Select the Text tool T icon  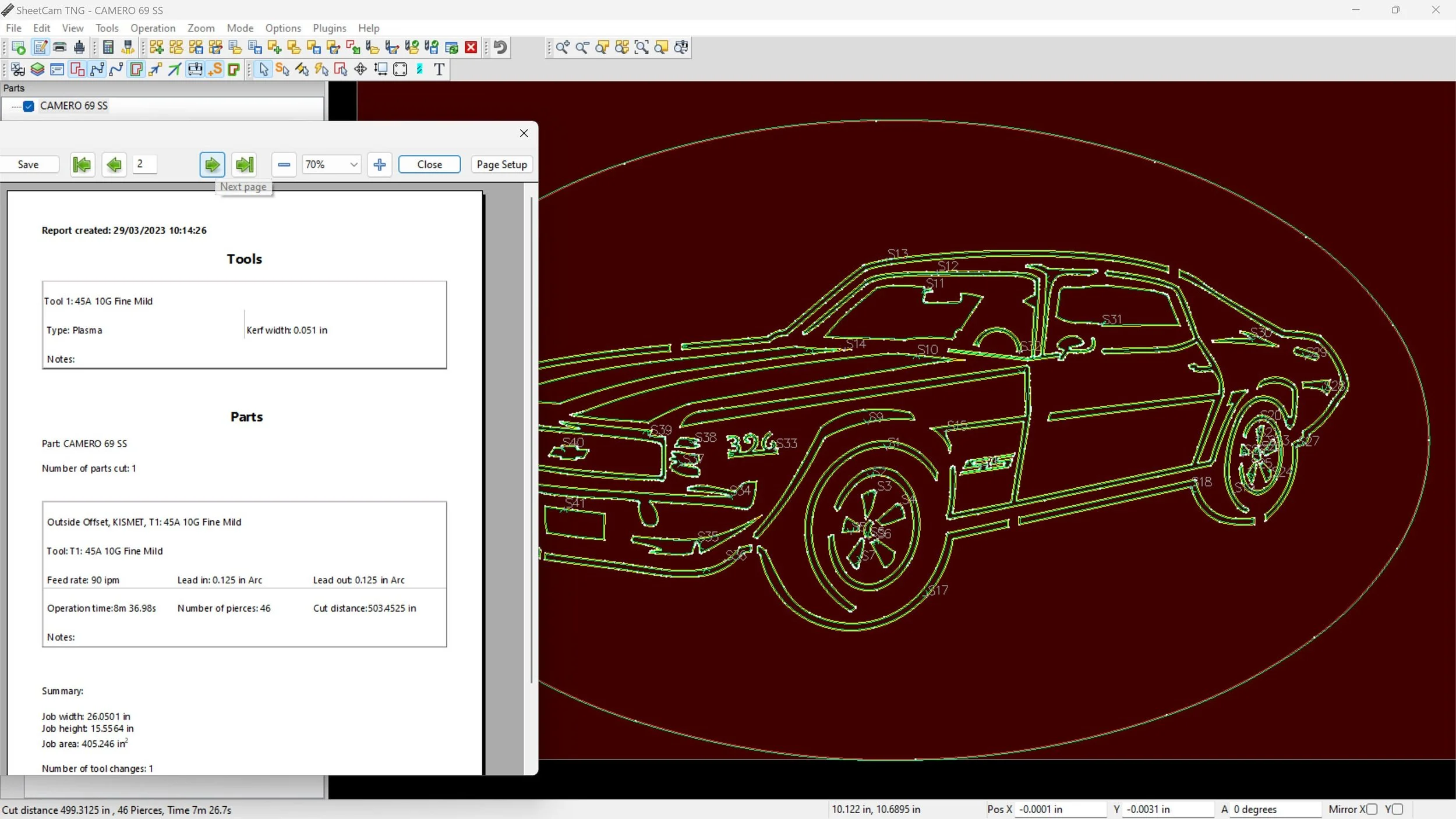coord(439,69)
